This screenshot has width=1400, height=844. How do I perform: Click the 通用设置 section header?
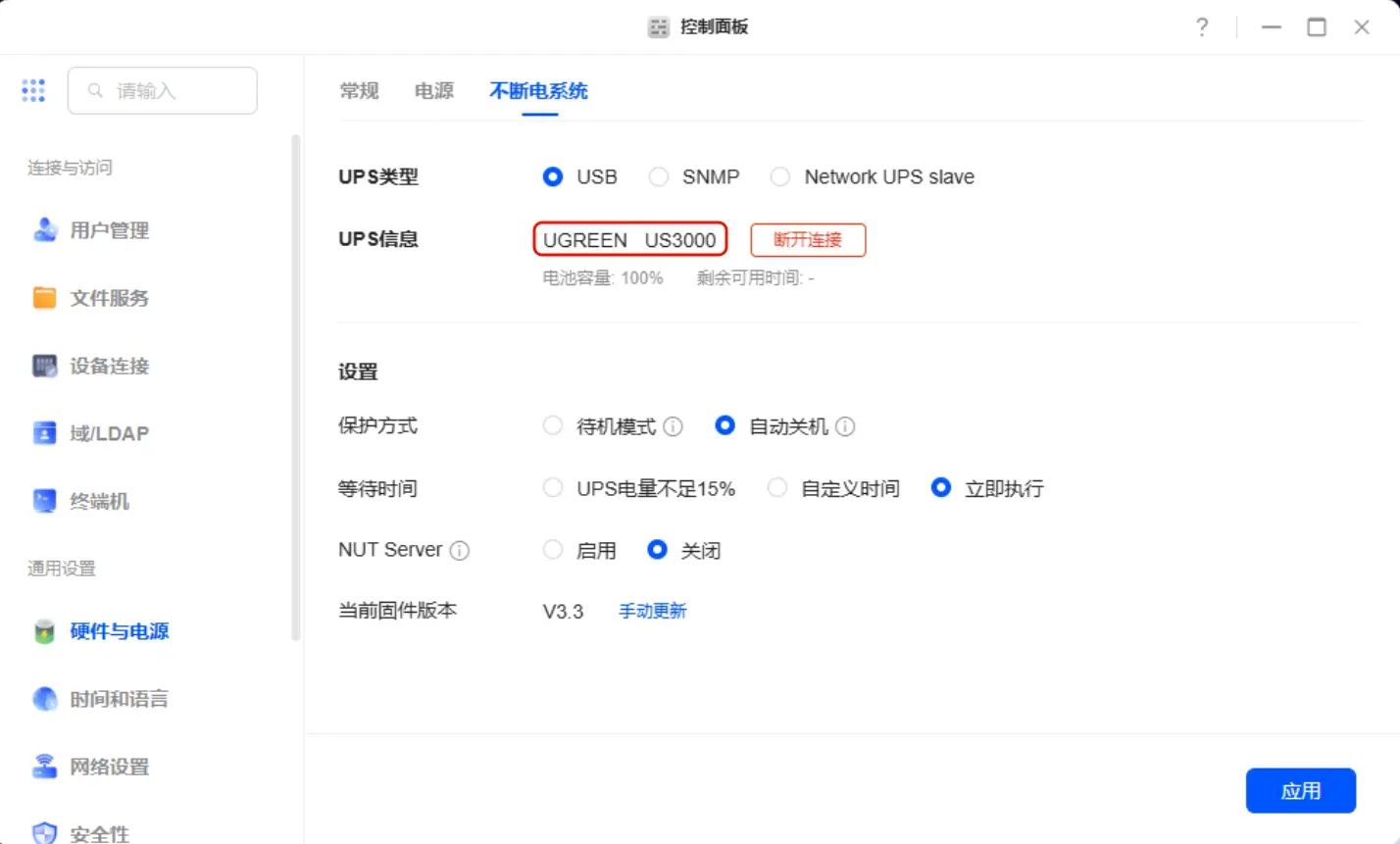pos(62,569)
